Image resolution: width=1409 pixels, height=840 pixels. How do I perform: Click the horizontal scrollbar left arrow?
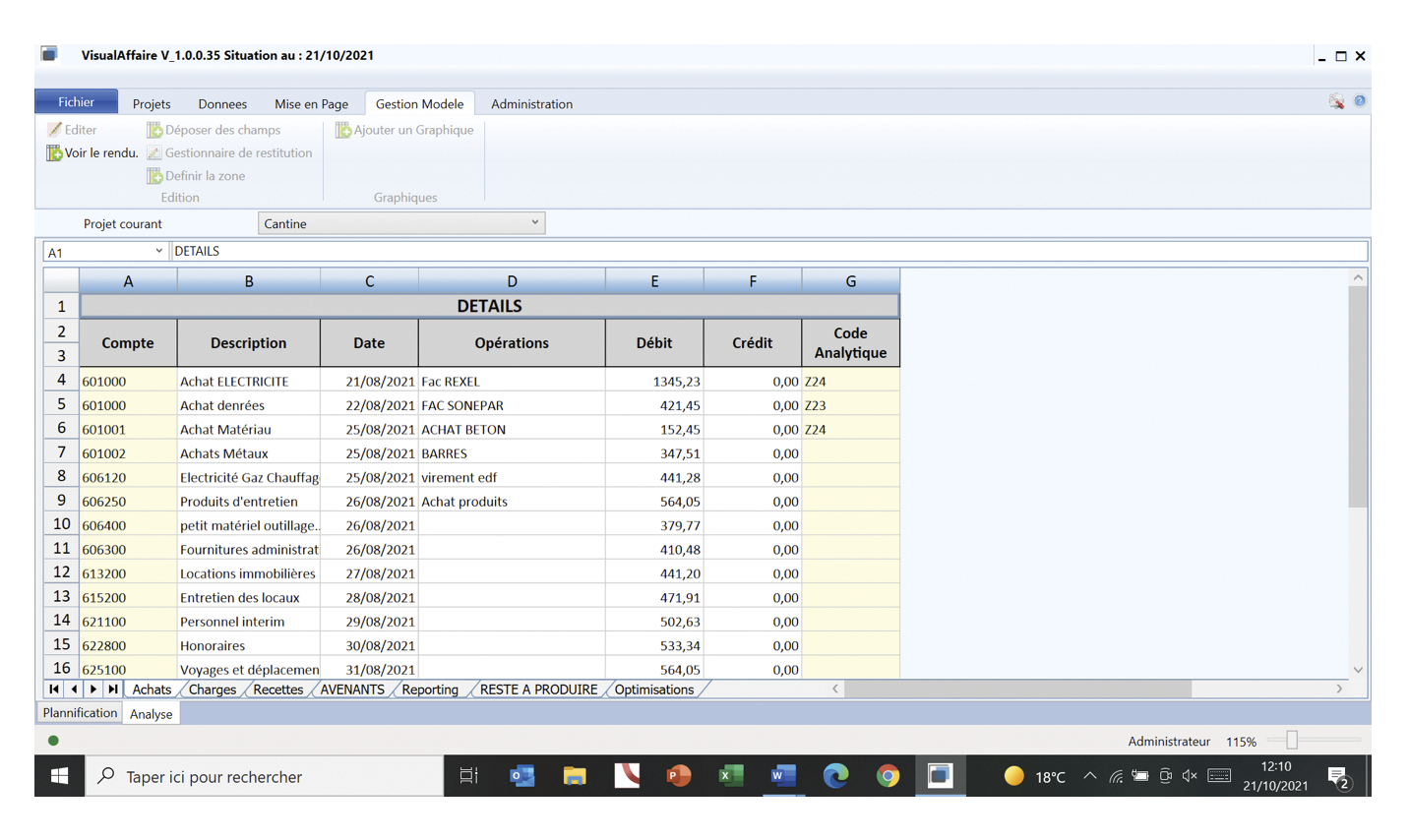835,690
